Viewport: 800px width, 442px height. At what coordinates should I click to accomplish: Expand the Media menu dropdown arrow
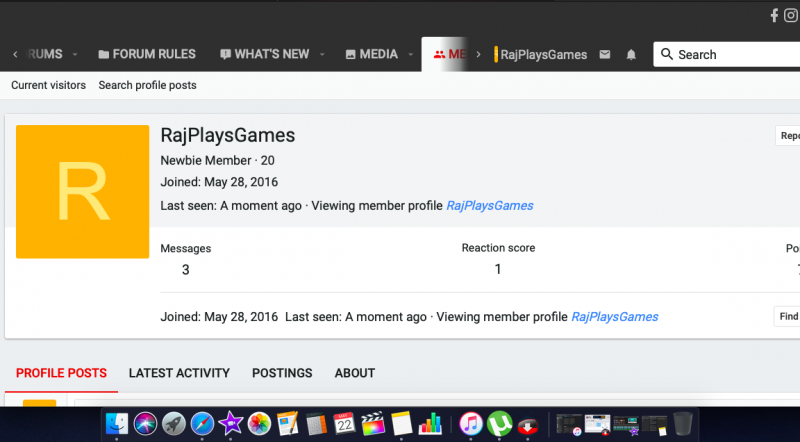point(408,54)
